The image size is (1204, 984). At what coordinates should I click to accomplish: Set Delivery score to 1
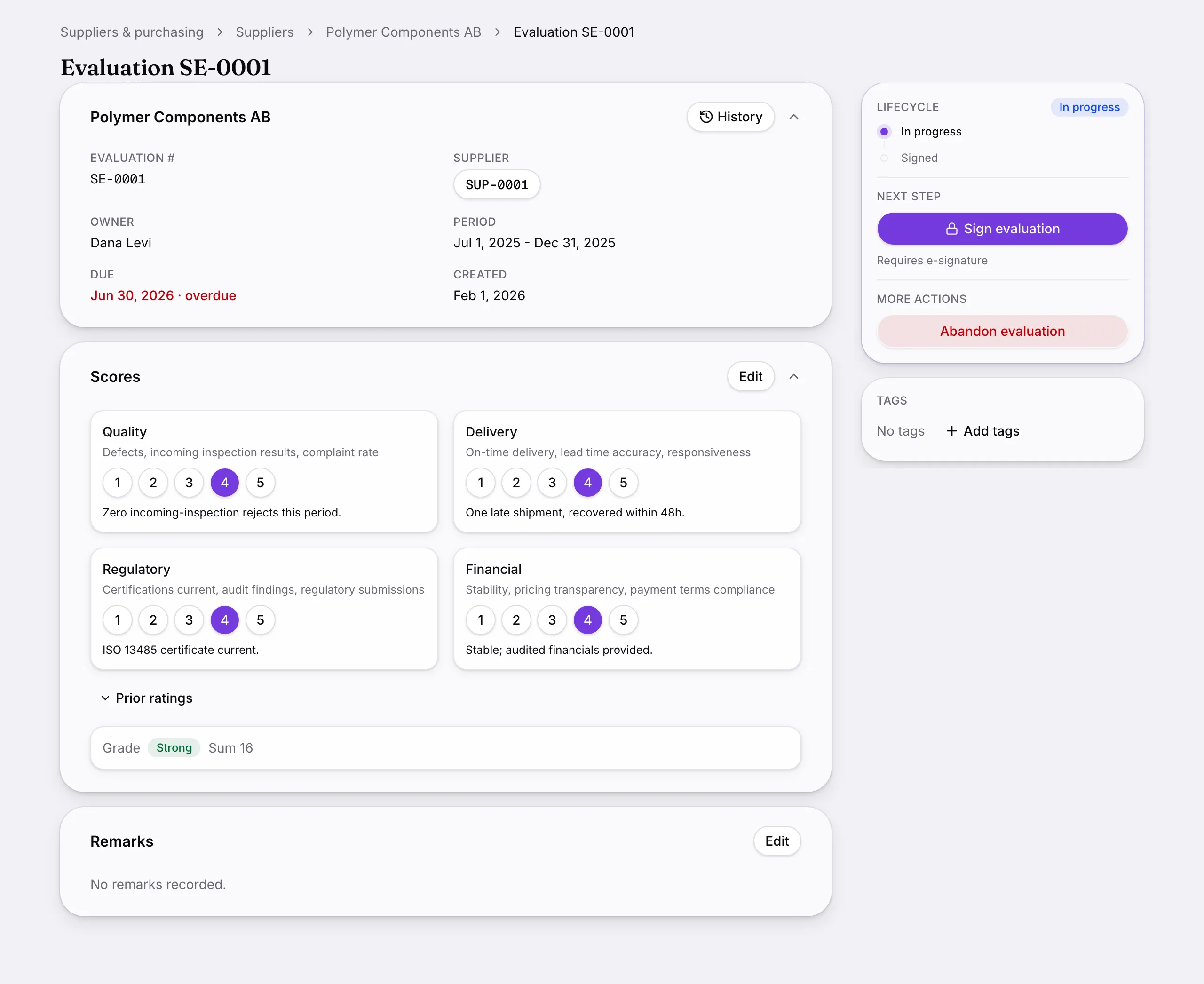pyautogui.click(x=481, y=483)
